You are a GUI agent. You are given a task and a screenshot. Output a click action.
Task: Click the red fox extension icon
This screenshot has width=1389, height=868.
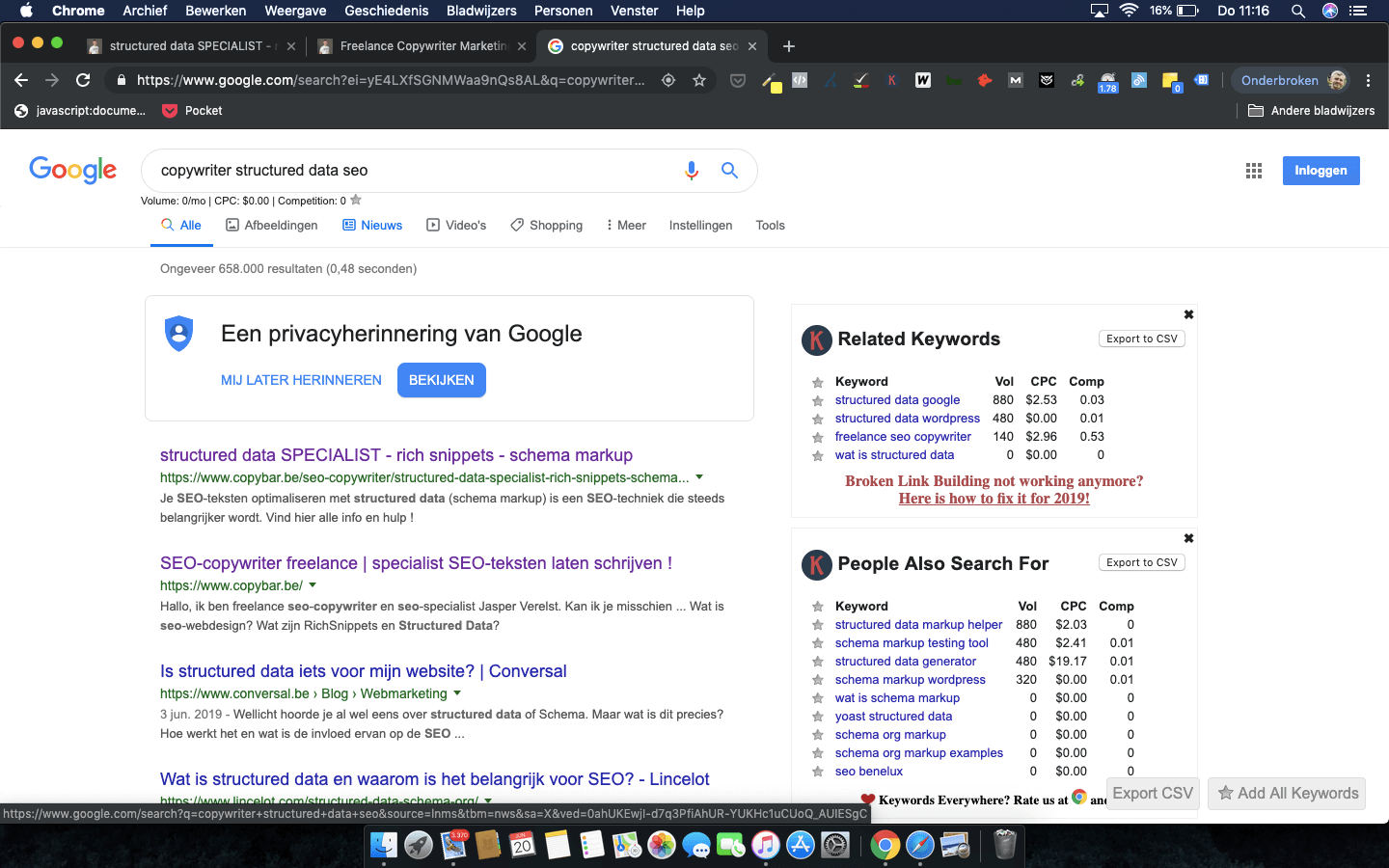click(985, 80)
